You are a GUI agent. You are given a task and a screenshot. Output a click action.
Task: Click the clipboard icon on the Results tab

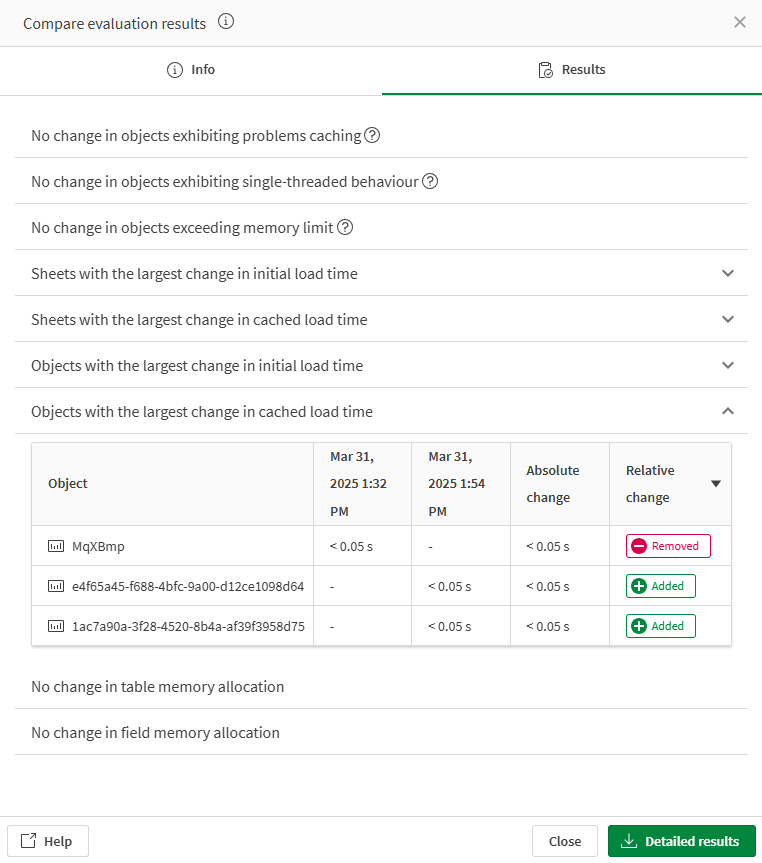point(545,70)
